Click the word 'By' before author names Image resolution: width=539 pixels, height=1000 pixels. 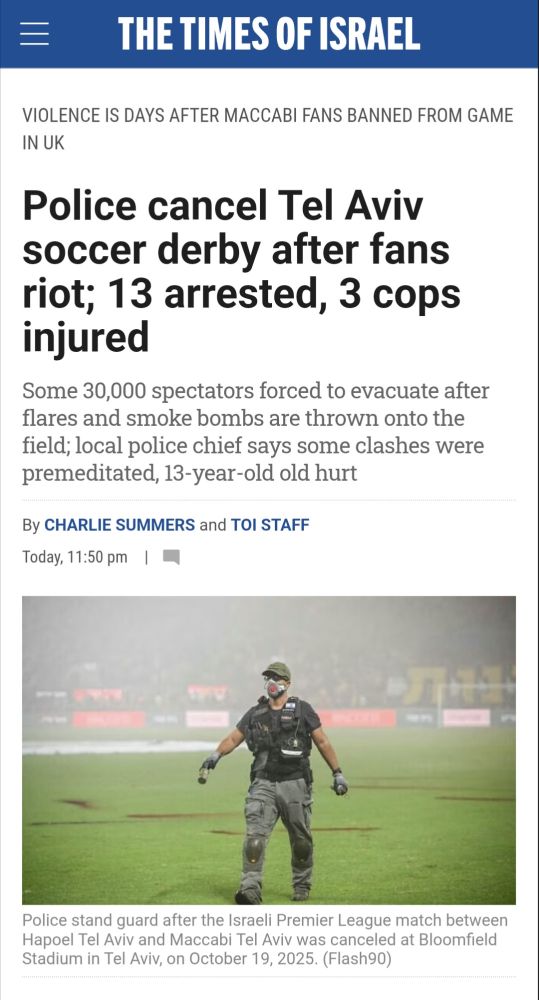(x=31, y=526)
